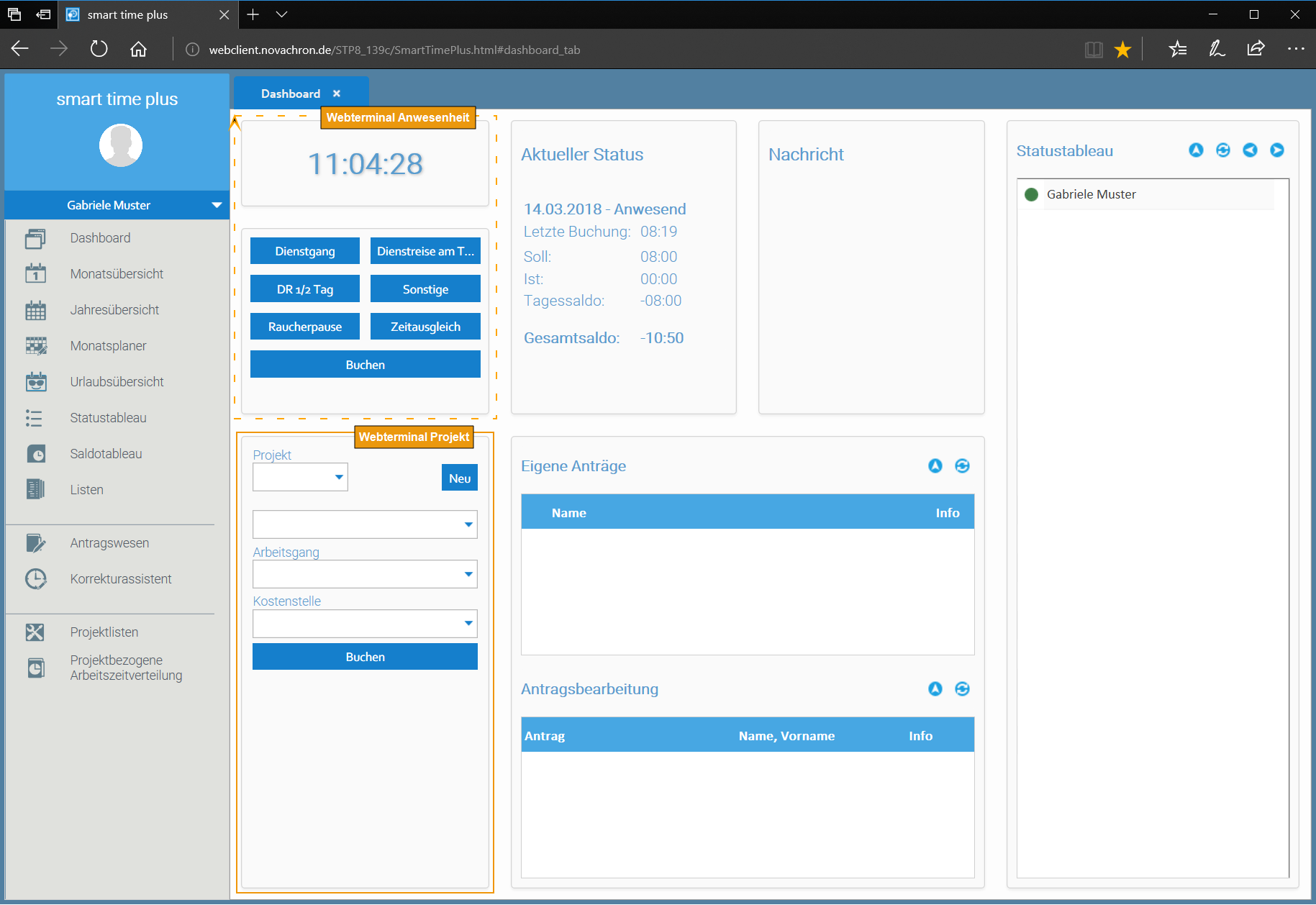Click the Name column header
This screenshot has height=905, width=1316.
568,513
